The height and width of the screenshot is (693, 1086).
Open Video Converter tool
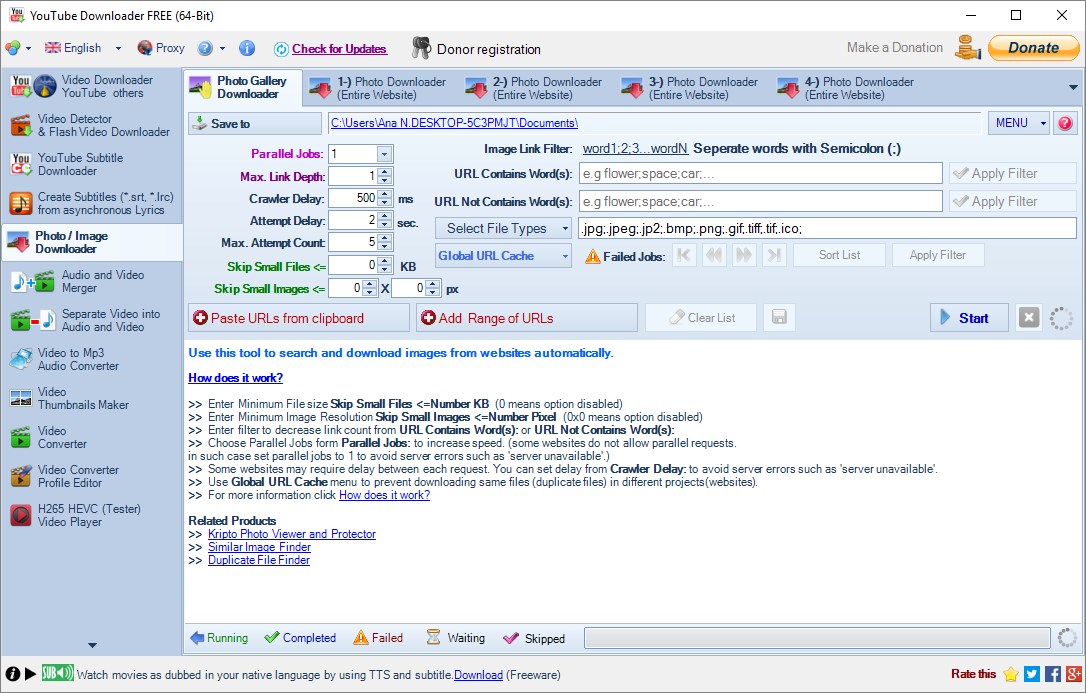(x=91, y=437)
